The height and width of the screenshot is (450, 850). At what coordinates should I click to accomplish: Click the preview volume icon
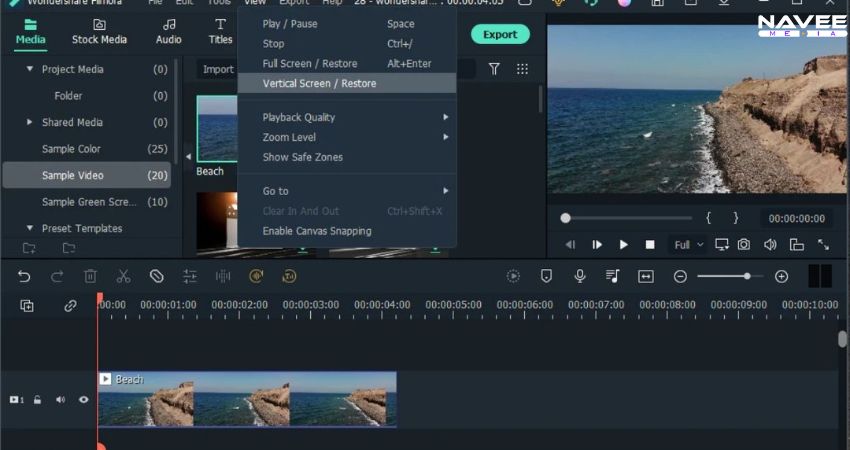770,245
